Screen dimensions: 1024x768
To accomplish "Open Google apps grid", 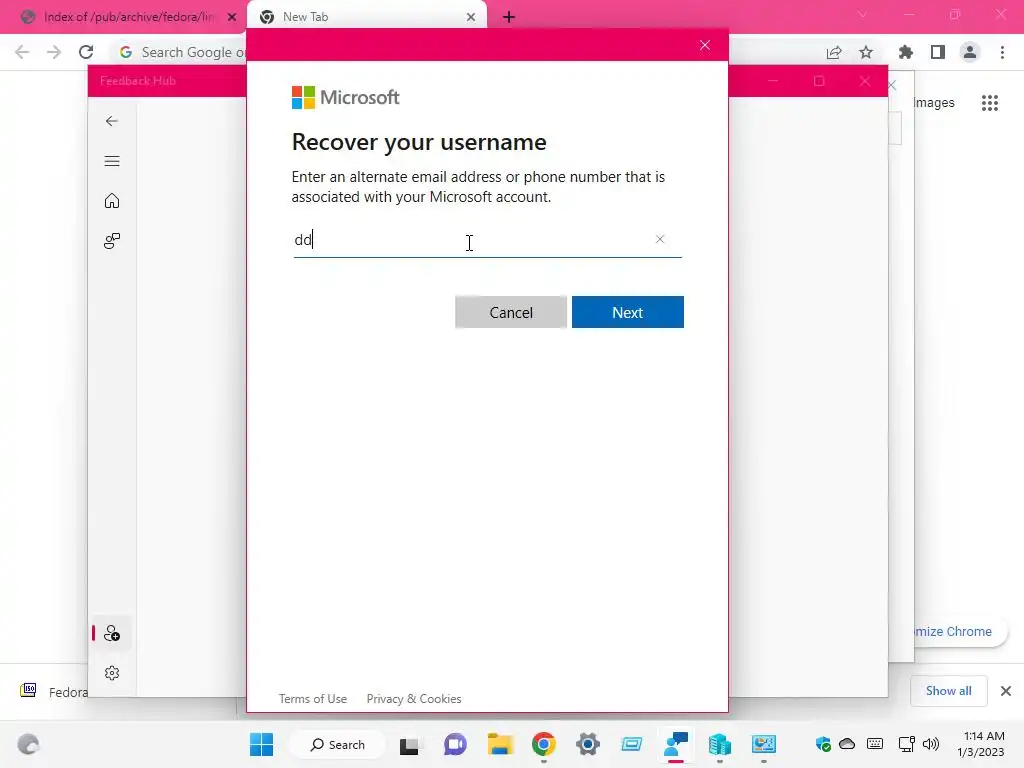I will (990, 103).
